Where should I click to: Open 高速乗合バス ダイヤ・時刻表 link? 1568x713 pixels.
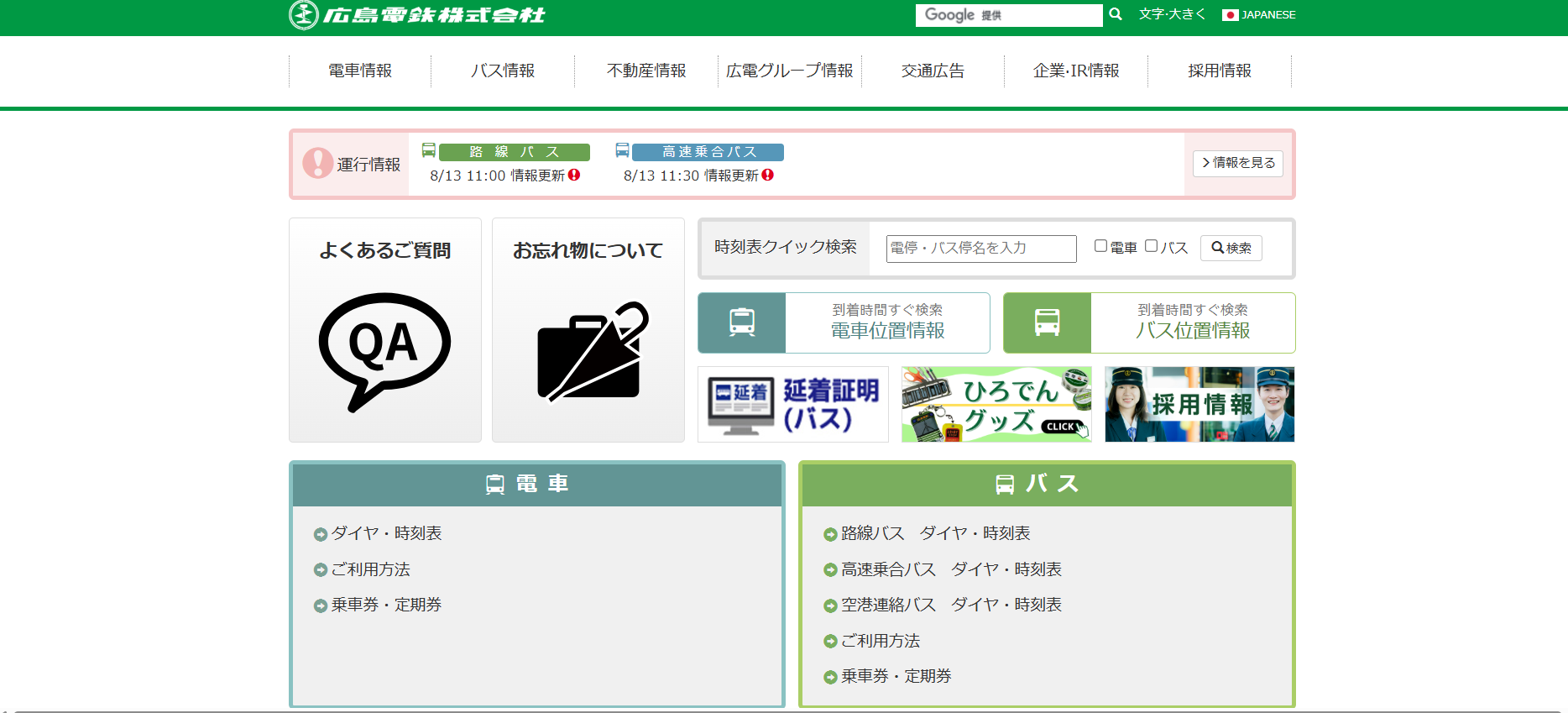951,569
